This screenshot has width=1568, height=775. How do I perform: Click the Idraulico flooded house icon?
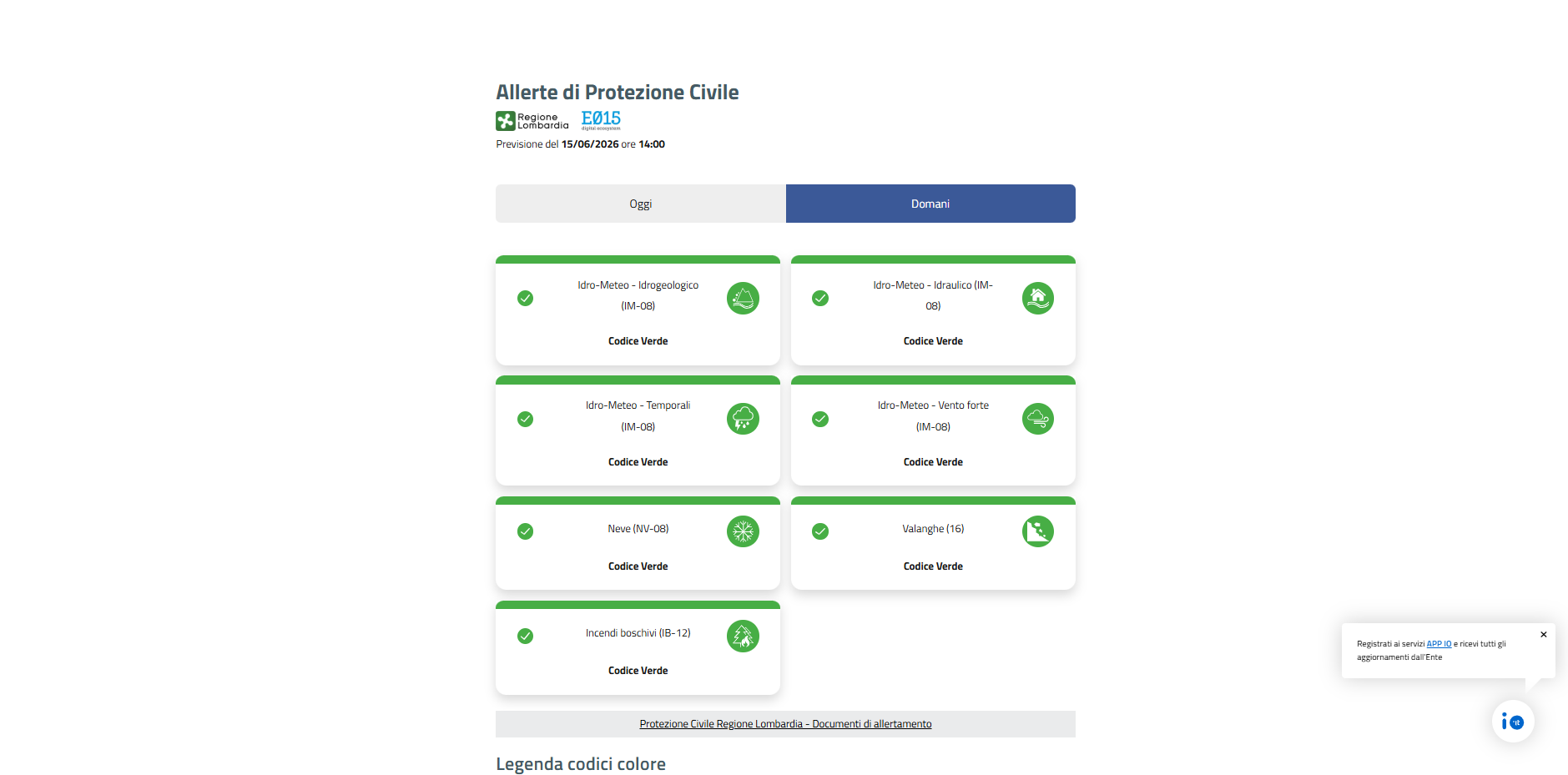pyautogui.click(x=1038, y=298)
